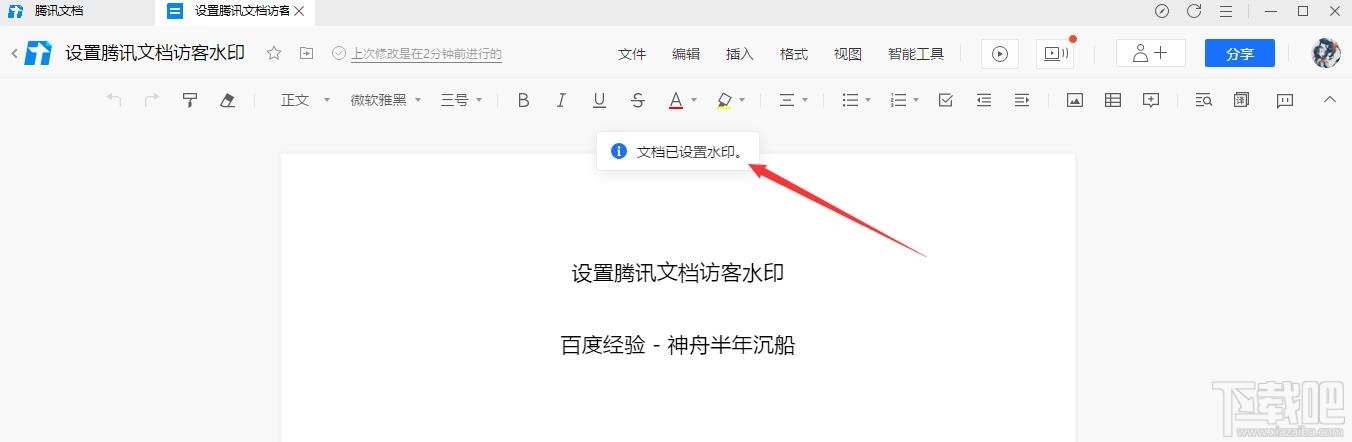The height and width of the screenshot is (442, 1352).
Task: Click the Tencent Docs logo icon
Action: pyautogui.click(x=38, y=54)
